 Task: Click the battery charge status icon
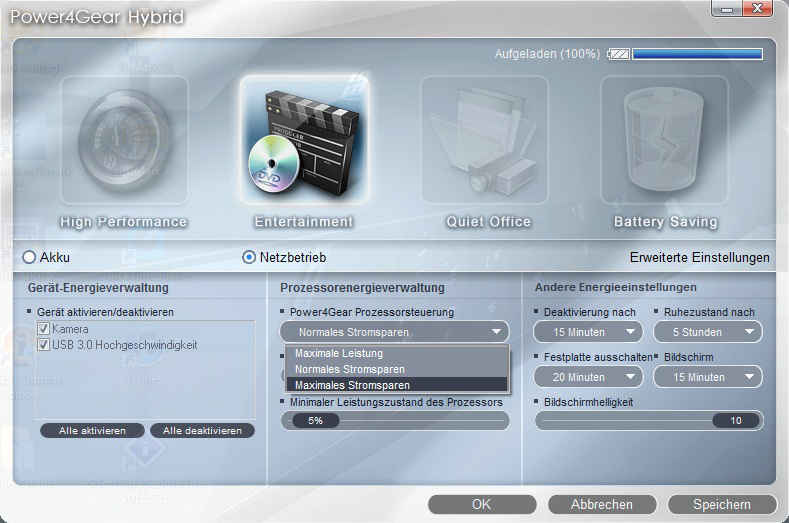(x=618, y=54)
